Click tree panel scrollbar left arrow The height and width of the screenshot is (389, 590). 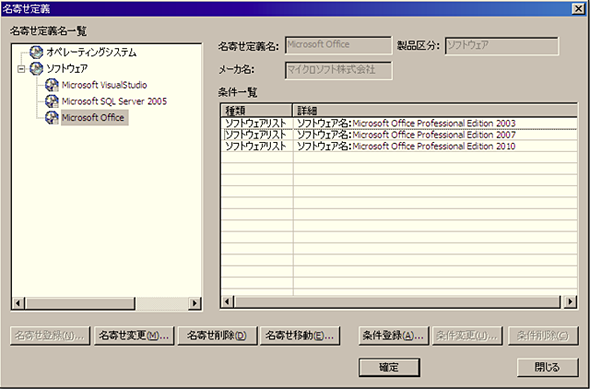tap(18, 303)
